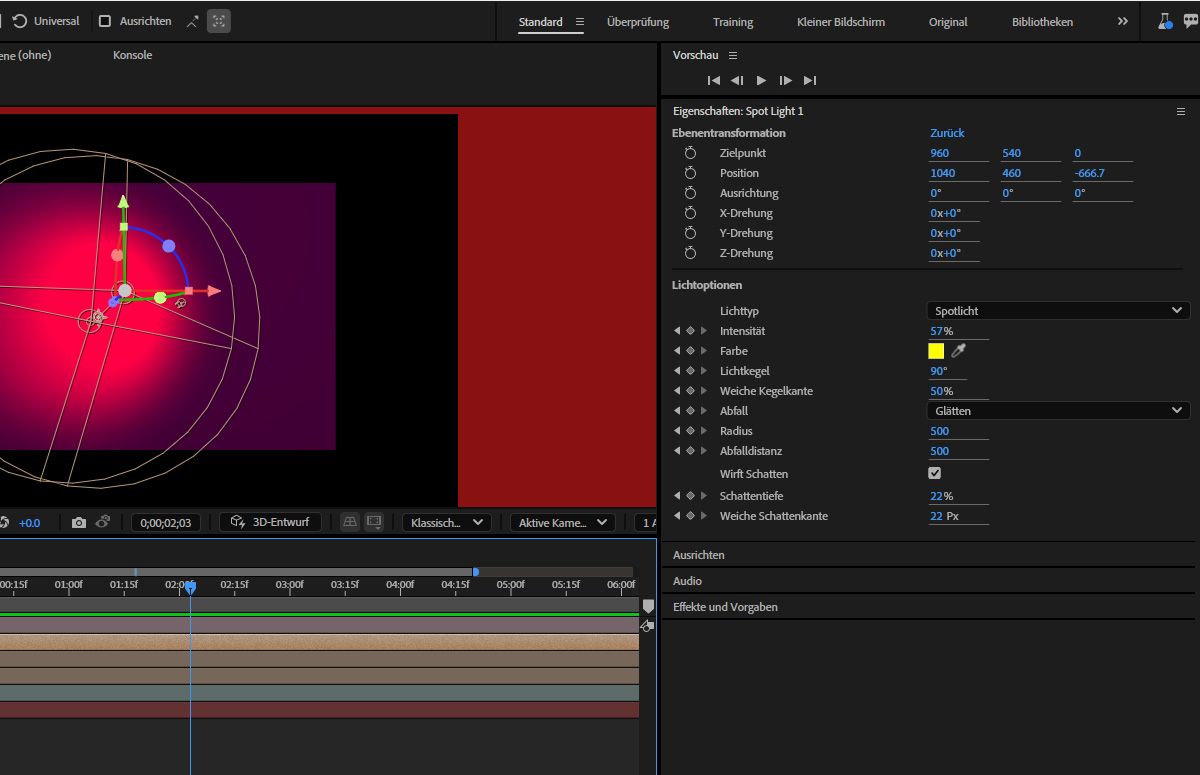The height and width of the screenshot is (775, 1200).
Task: Take a snapshot with the camera icon
Action: click(79, 522)
